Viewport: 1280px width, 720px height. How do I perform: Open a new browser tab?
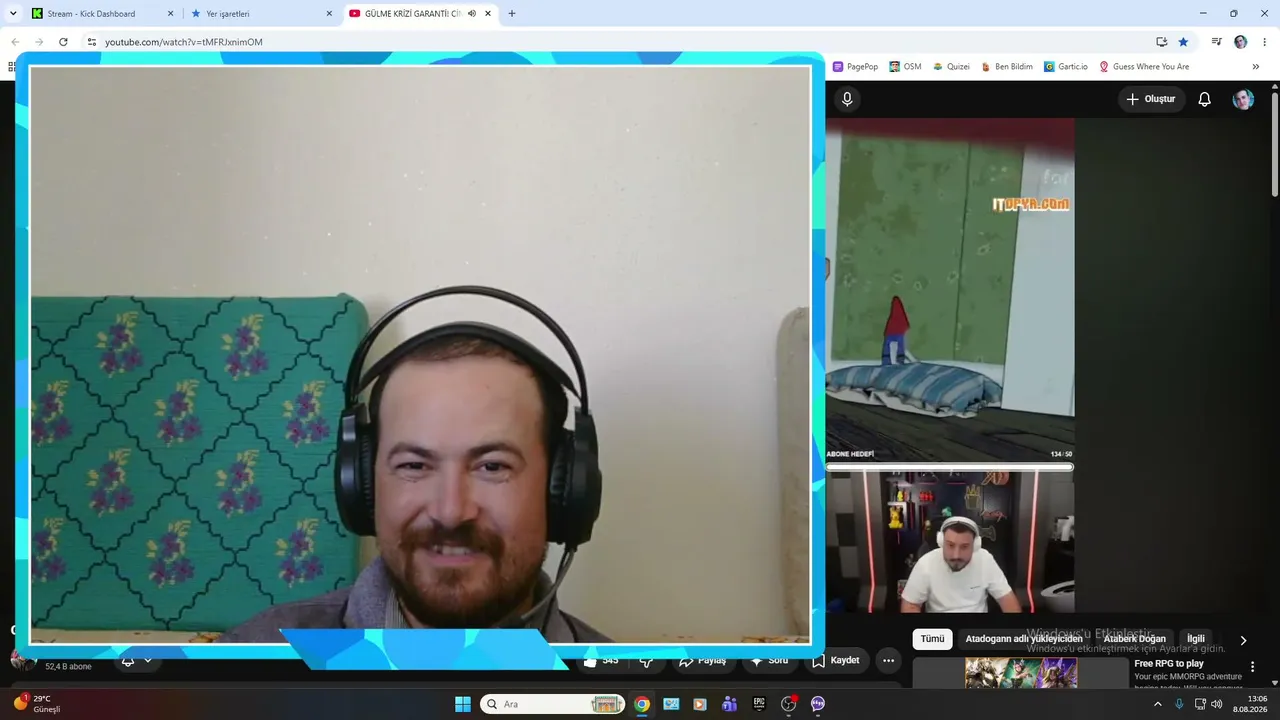click(512, 14)
